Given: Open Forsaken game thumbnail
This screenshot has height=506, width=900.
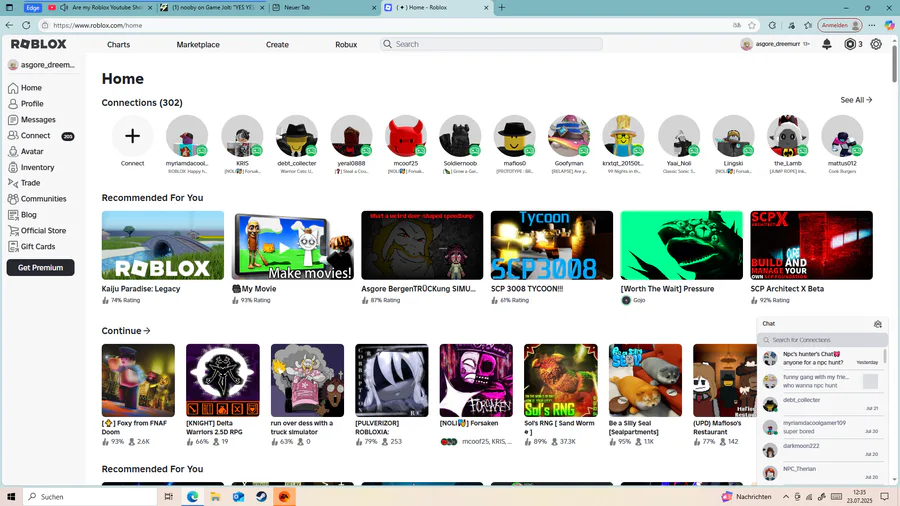Looking at the screenshot, I should (476, 380).
